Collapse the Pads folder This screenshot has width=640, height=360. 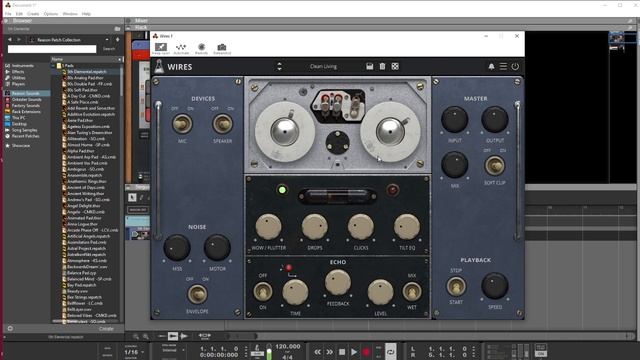53,65
